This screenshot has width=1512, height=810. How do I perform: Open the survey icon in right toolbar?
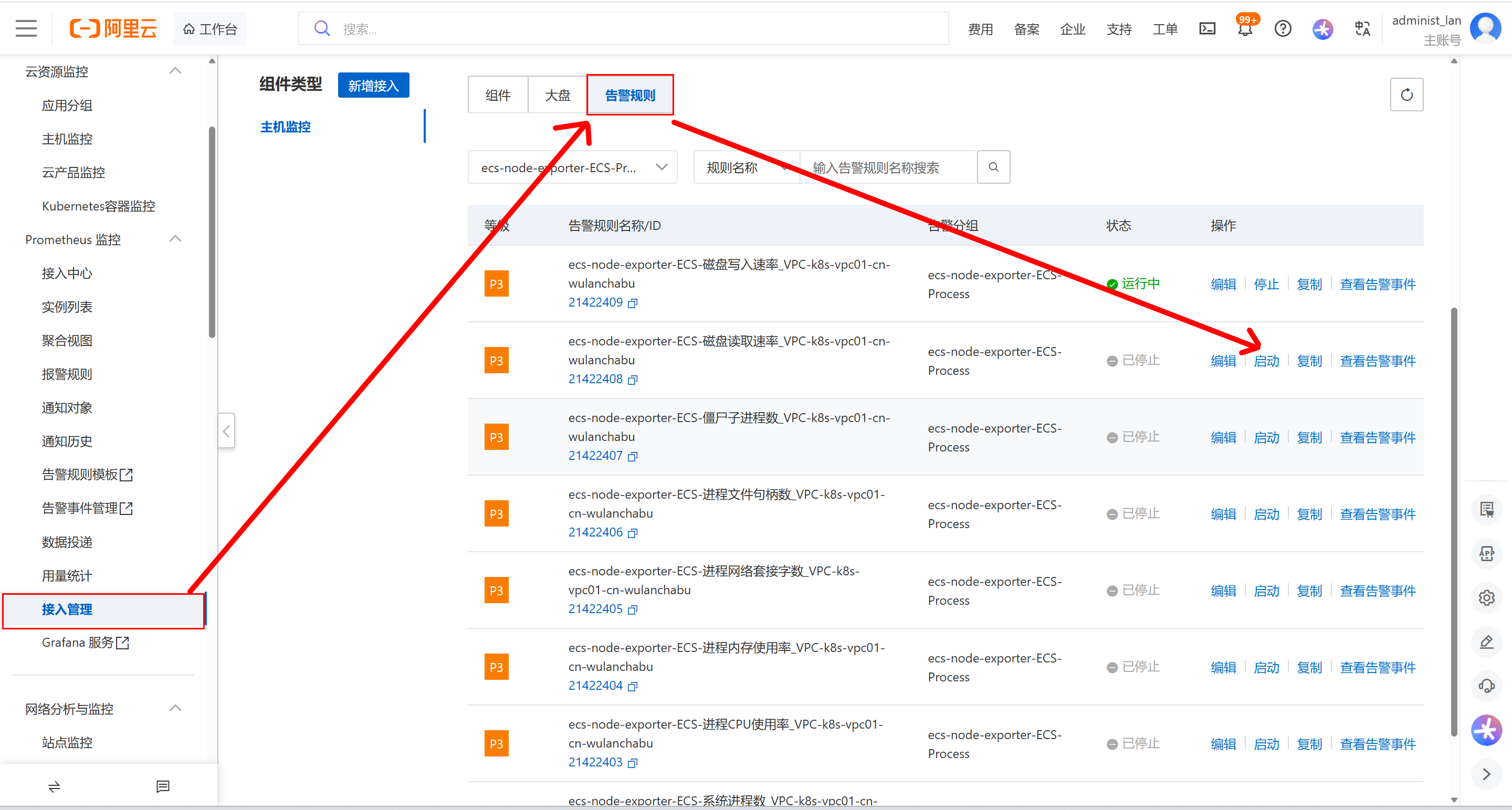(1486, 510)
